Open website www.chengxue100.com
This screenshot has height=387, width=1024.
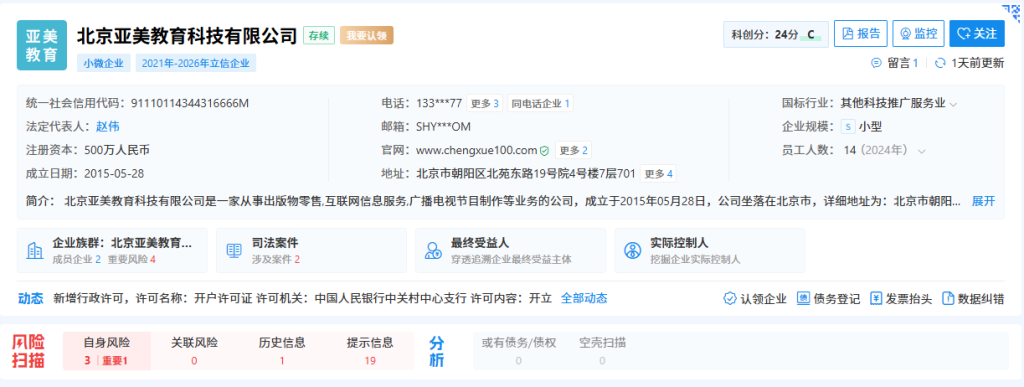click(476, 150)
